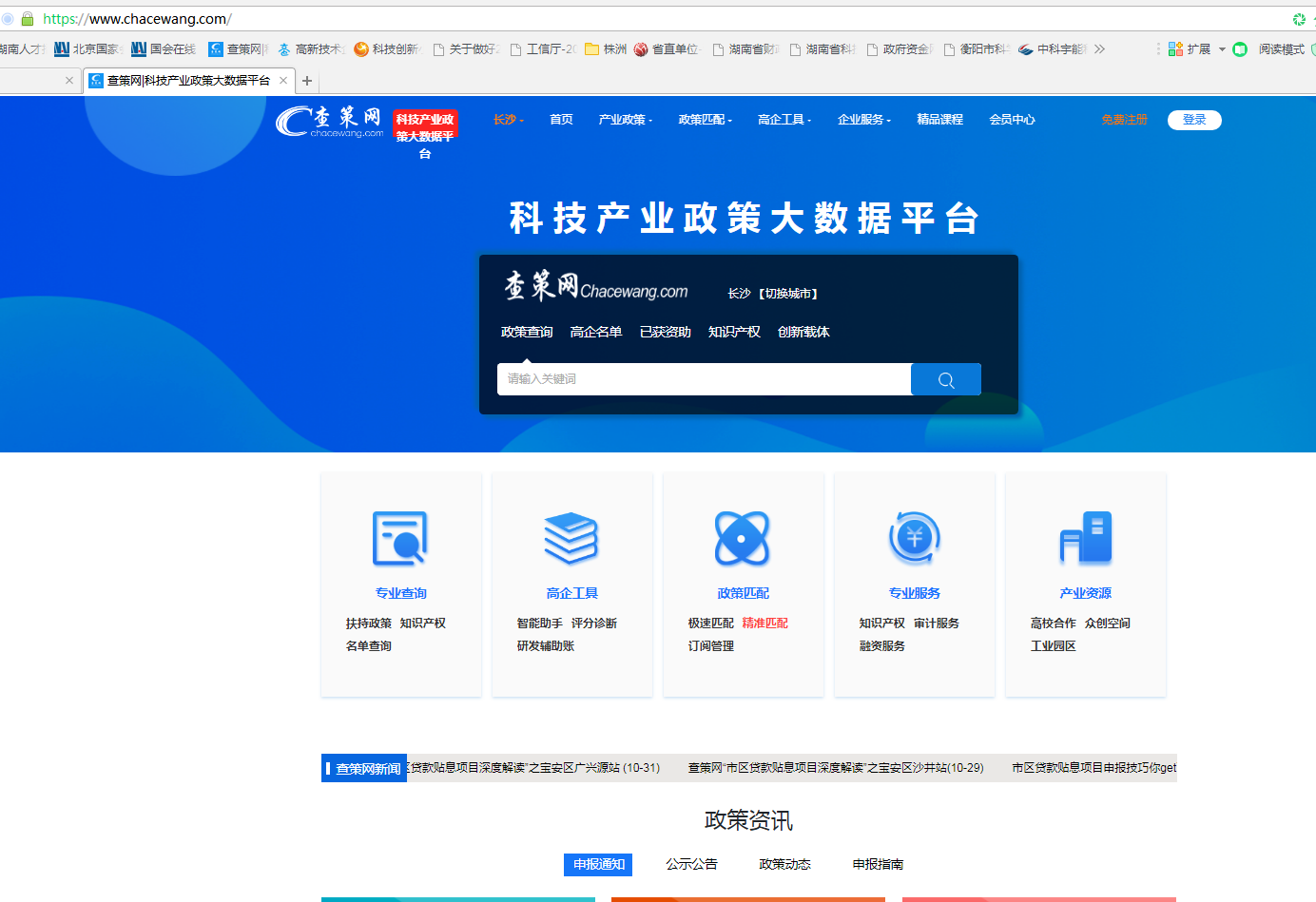Click the 高企工具 stacked books icon
Image resolution: width=1316 pixels, height=902 pixels.
[571, 538]
